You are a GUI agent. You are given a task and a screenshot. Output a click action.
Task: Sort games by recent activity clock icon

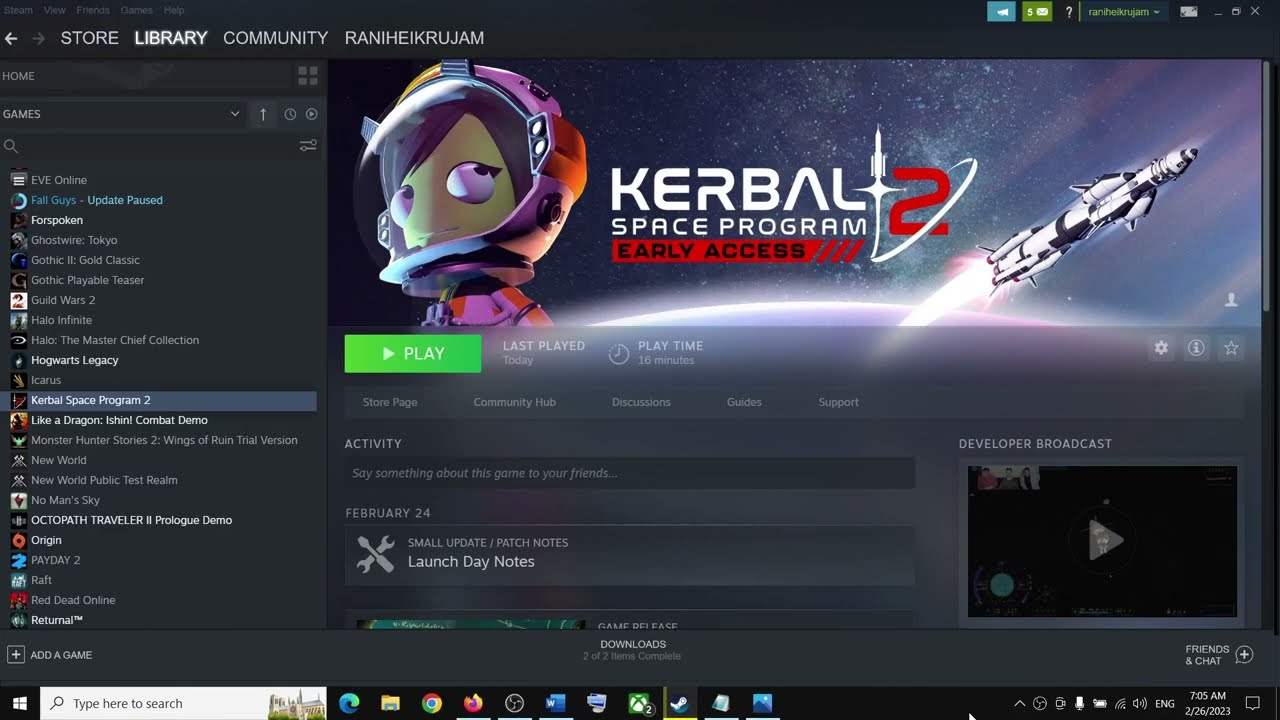[x=290, y=114]
